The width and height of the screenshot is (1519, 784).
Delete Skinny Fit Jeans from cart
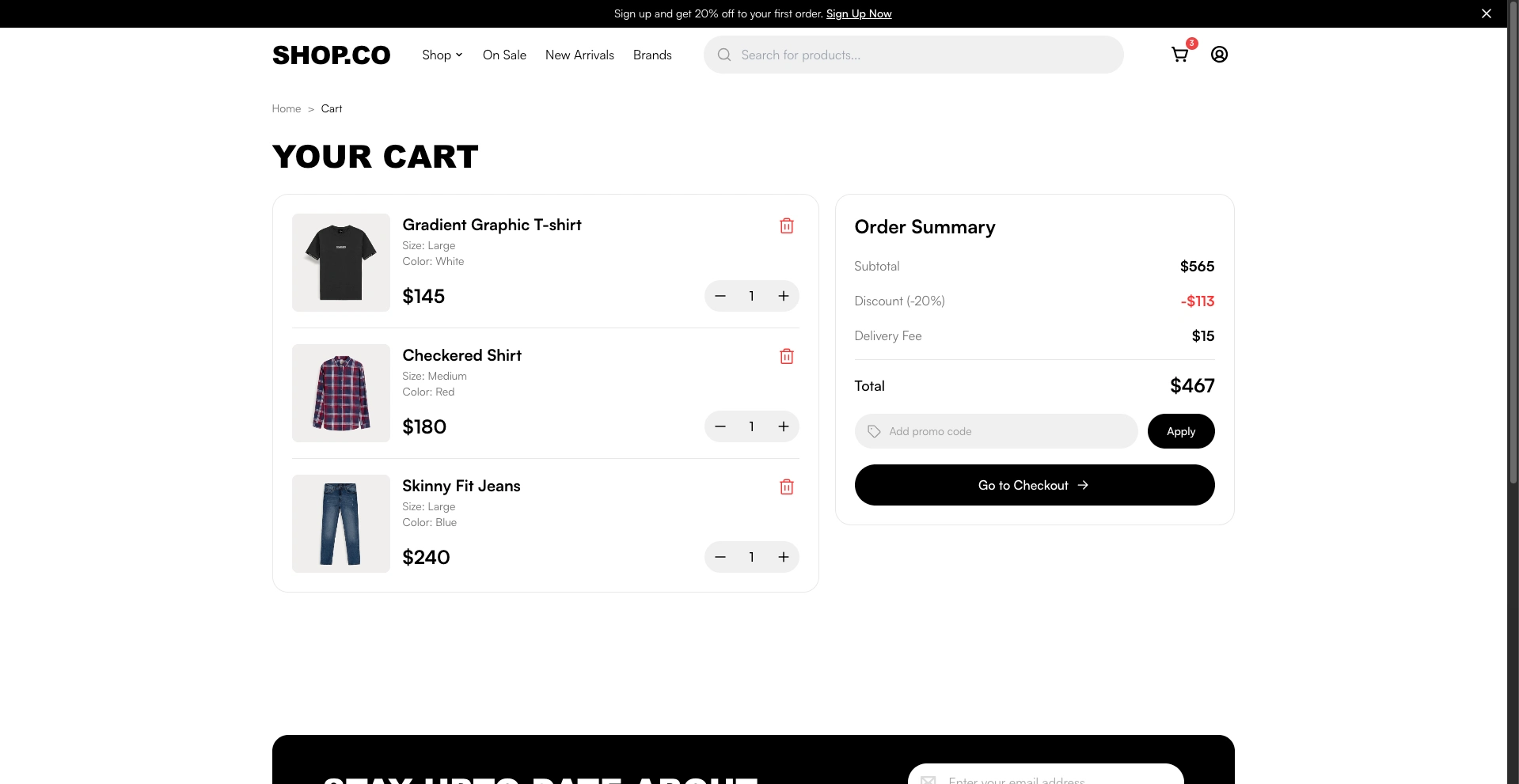tap(786, 487)
